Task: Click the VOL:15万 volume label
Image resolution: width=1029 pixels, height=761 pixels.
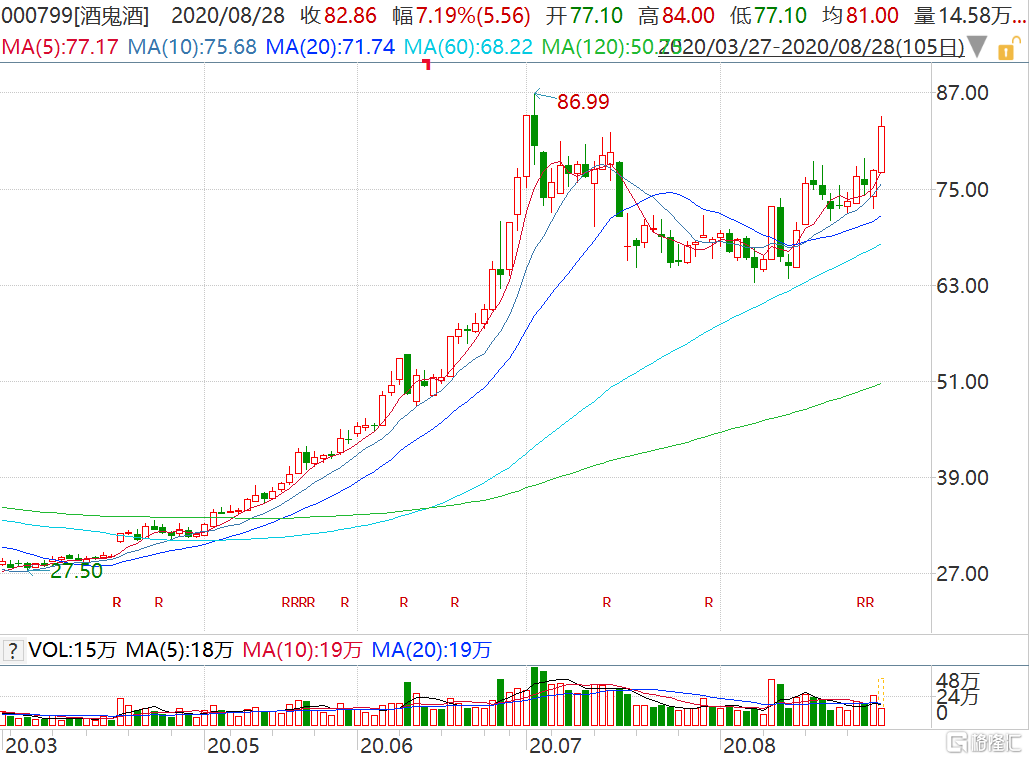Action: pyautogui.click(x=72, y=650)
